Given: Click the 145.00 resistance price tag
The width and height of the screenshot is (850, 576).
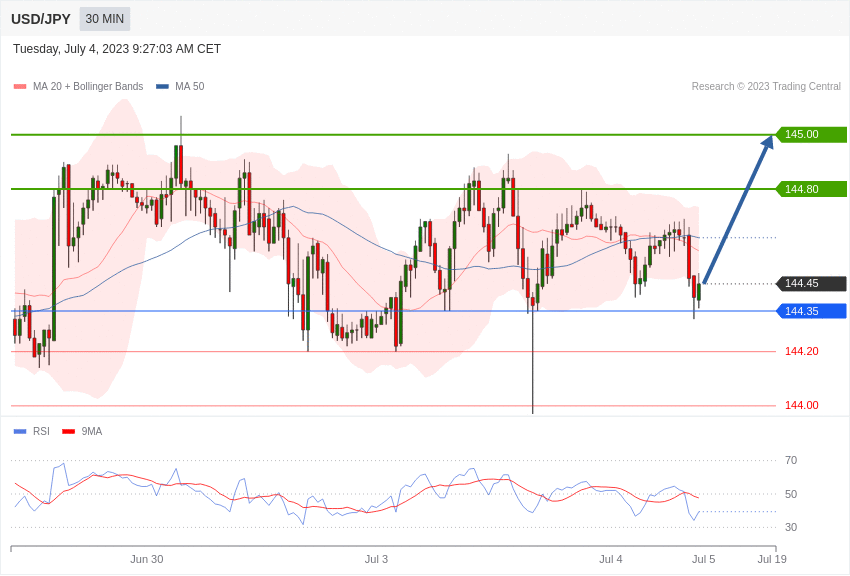Looking at the screenshot, I should tap(811, 134).
